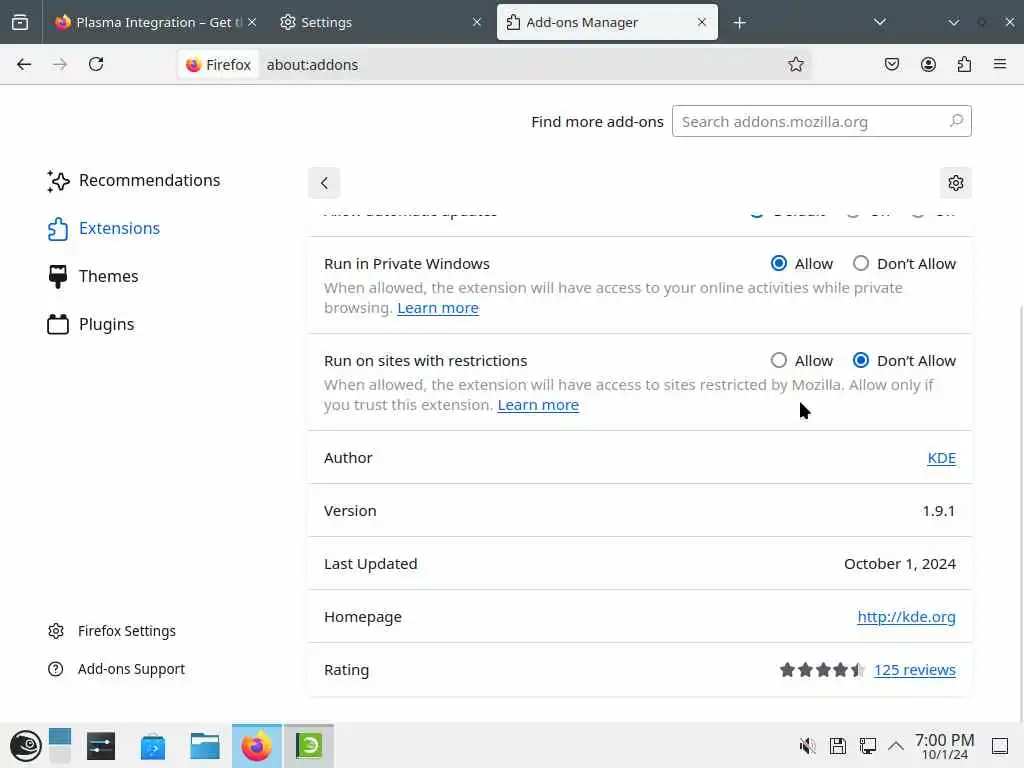The image size is (1024, 768).
Task: Open Plugins category in the sidebar
Action: 91,325
